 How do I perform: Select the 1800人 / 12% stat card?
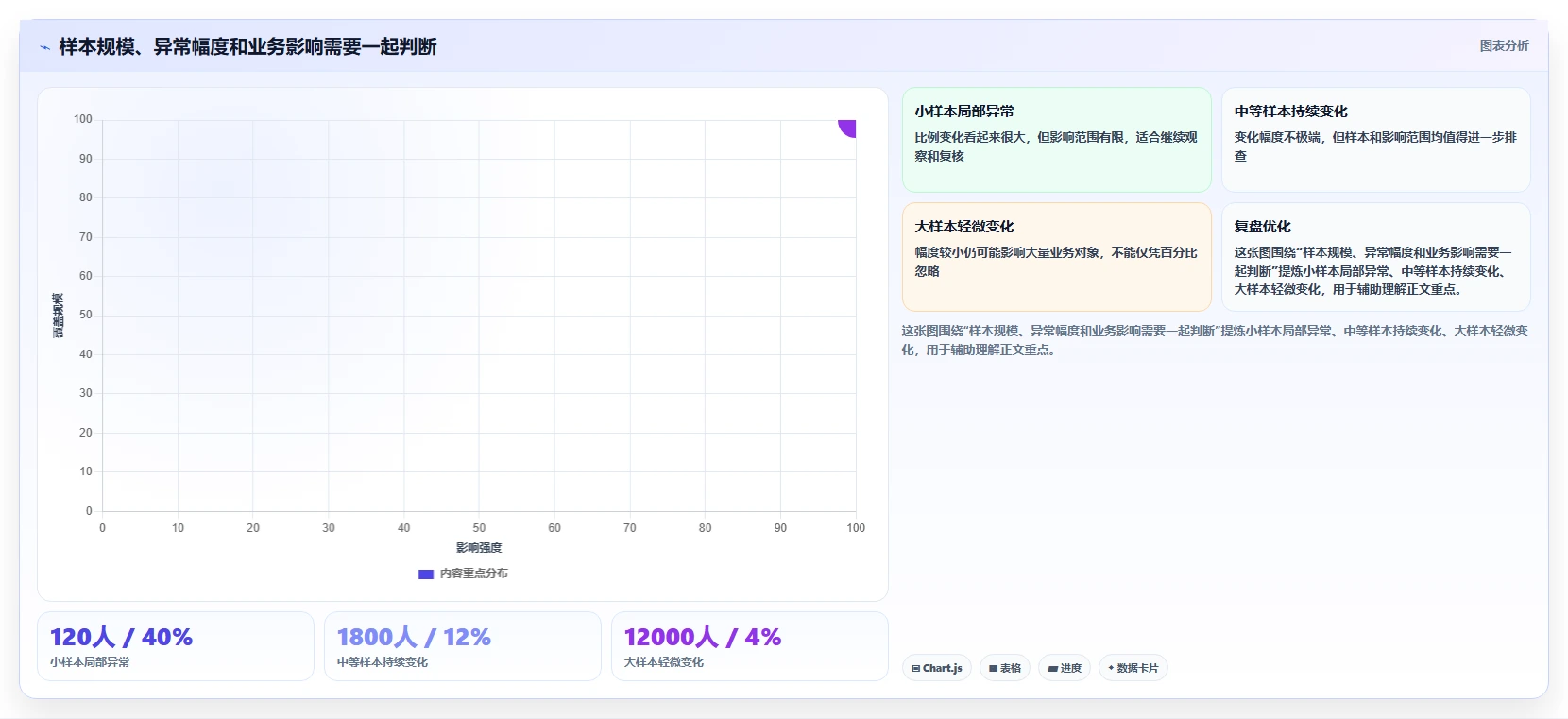pyautogui.click(x=463, y=646)
